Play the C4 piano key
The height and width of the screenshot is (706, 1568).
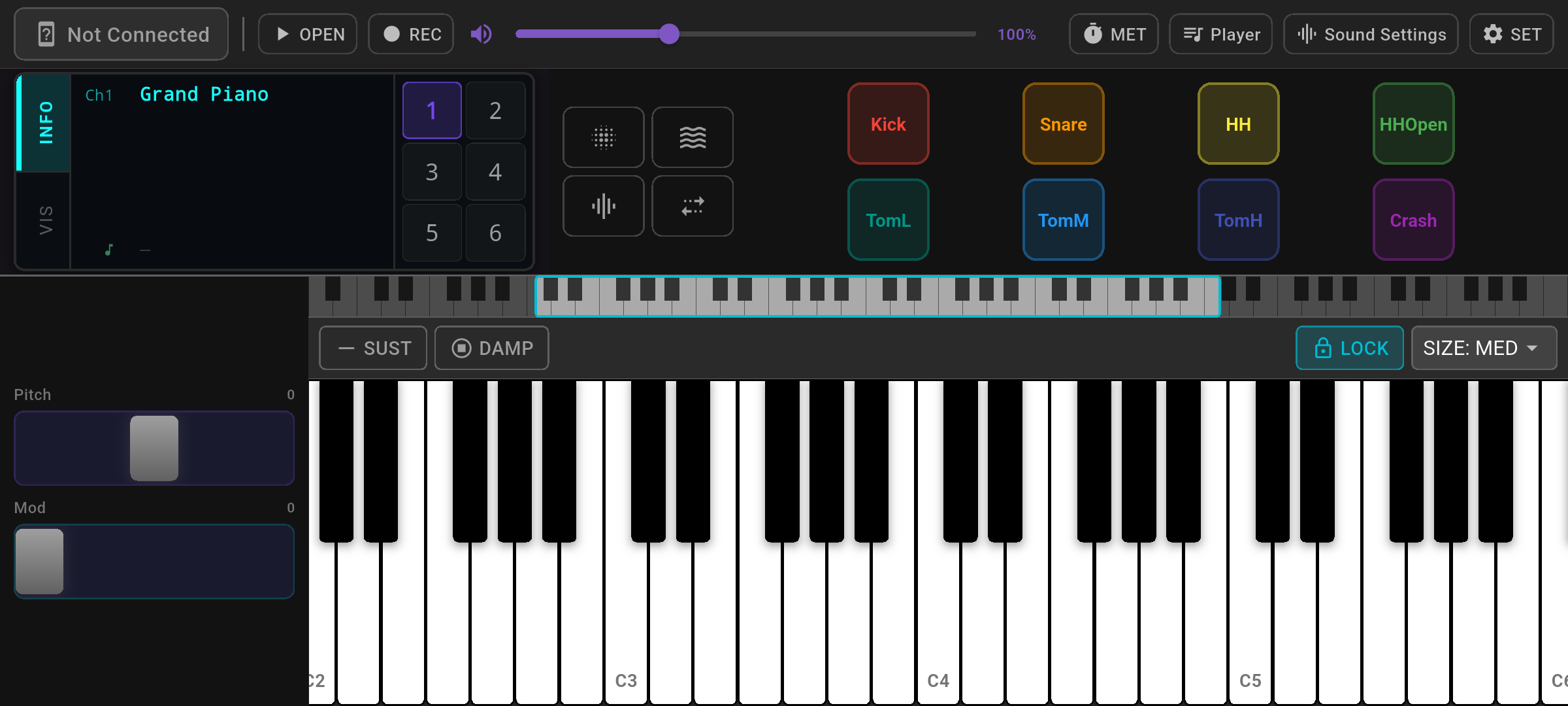tap(938, 621)
